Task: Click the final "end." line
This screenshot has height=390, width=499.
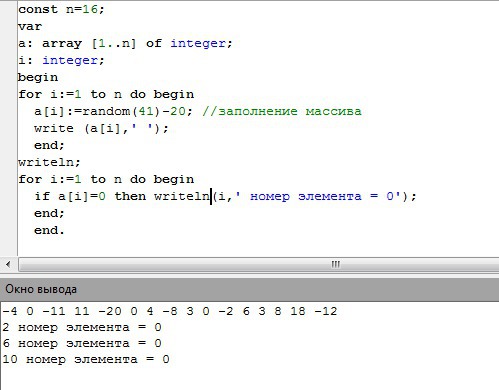Action: (x=49, y=230)
